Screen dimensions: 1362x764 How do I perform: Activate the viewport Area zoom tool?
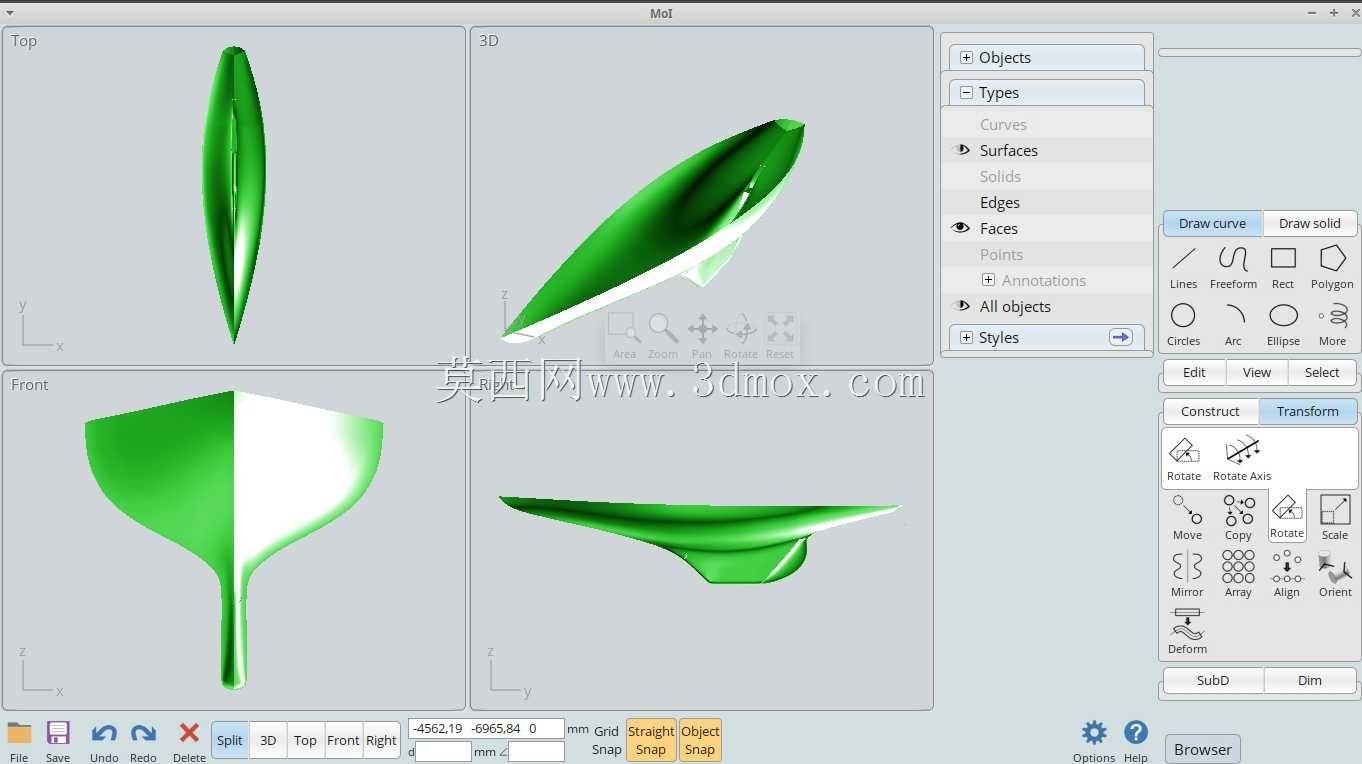[x=624, y=336]
